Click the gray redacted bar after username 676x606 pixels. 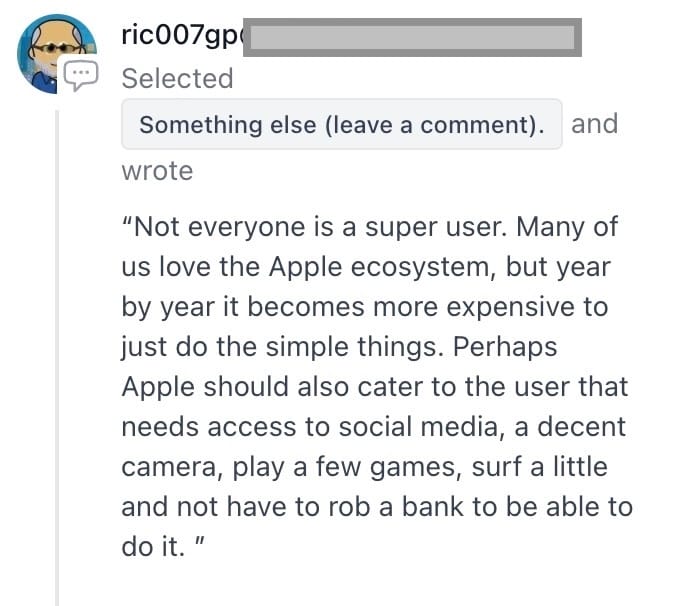[x=410, y=37]
